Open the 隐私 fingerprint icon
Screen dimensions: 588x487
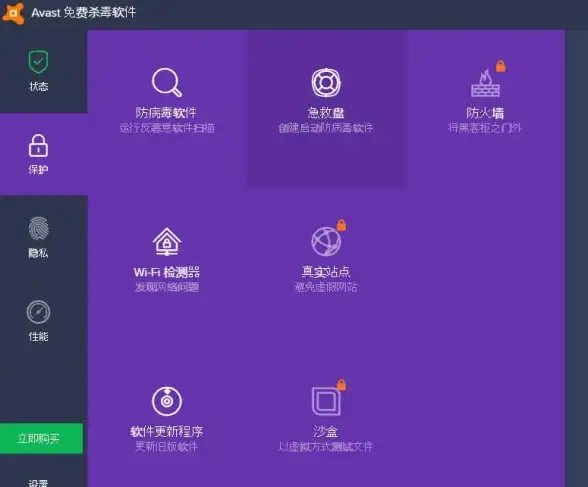coord(38,228)
